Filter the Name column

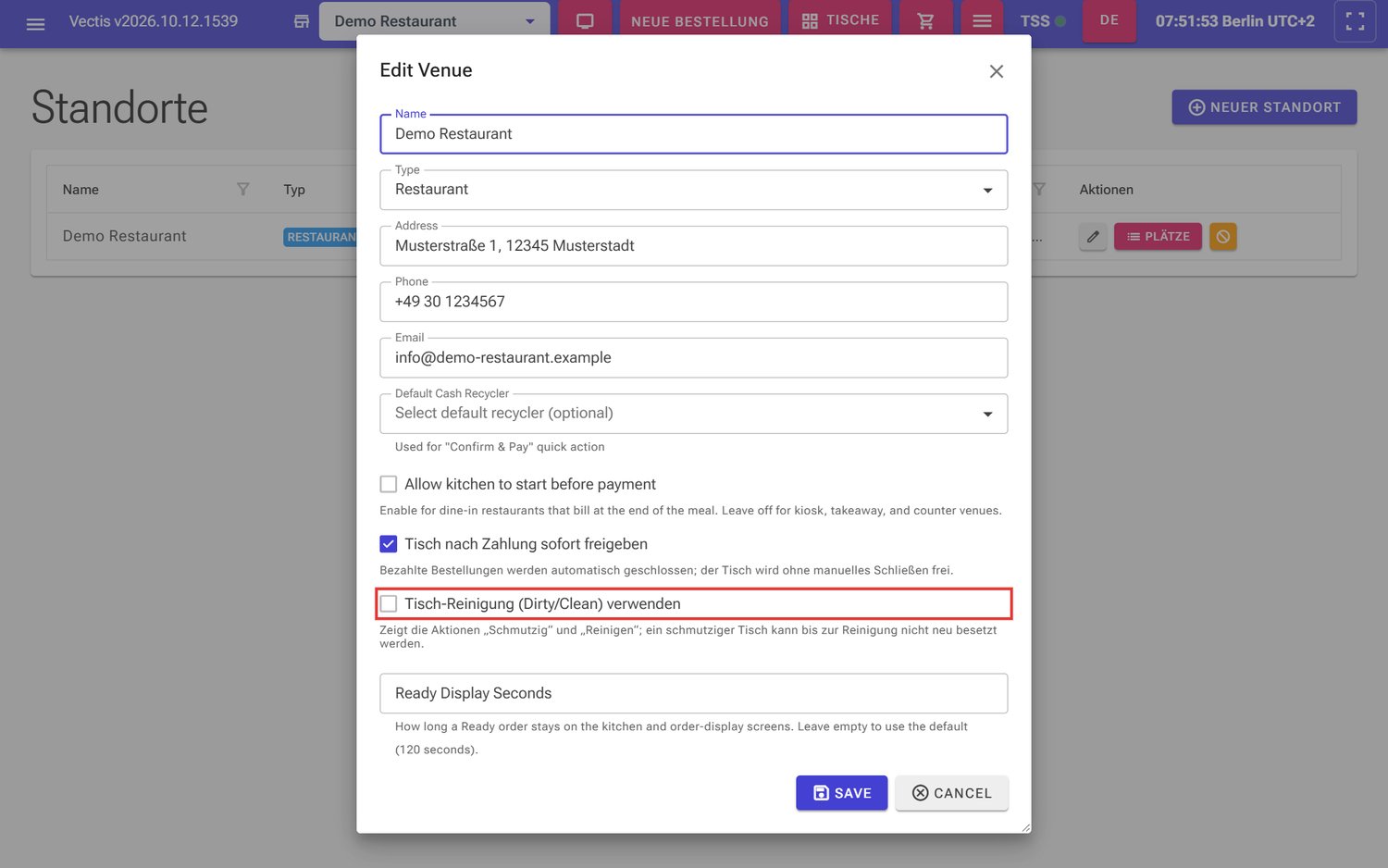coord(242,189)
